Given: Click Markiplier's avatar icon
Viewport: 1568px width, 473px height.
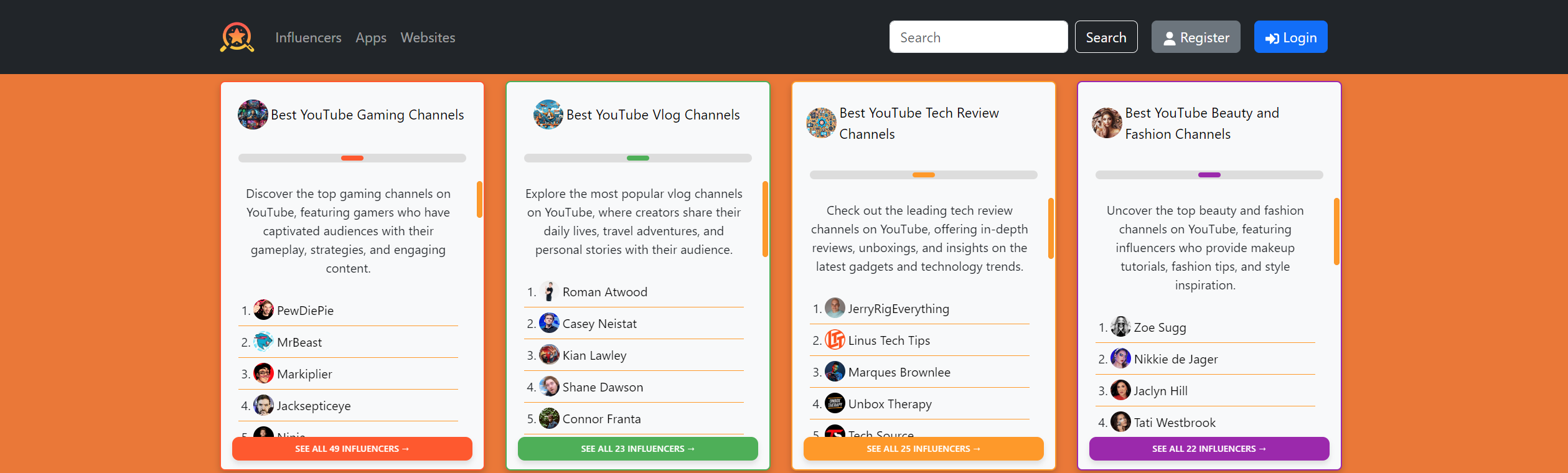Looking at the screenshot, I should [x=264, y=373].
